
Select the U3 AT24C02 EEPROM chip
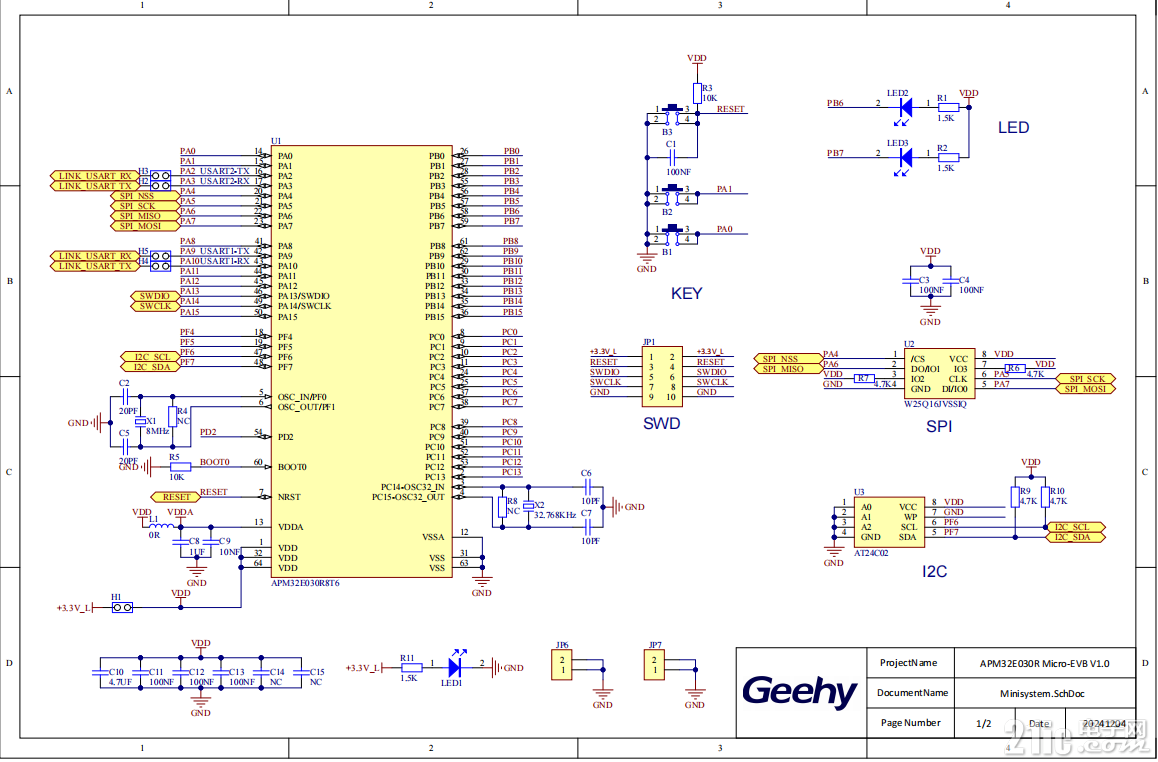(x=889, y=522)
